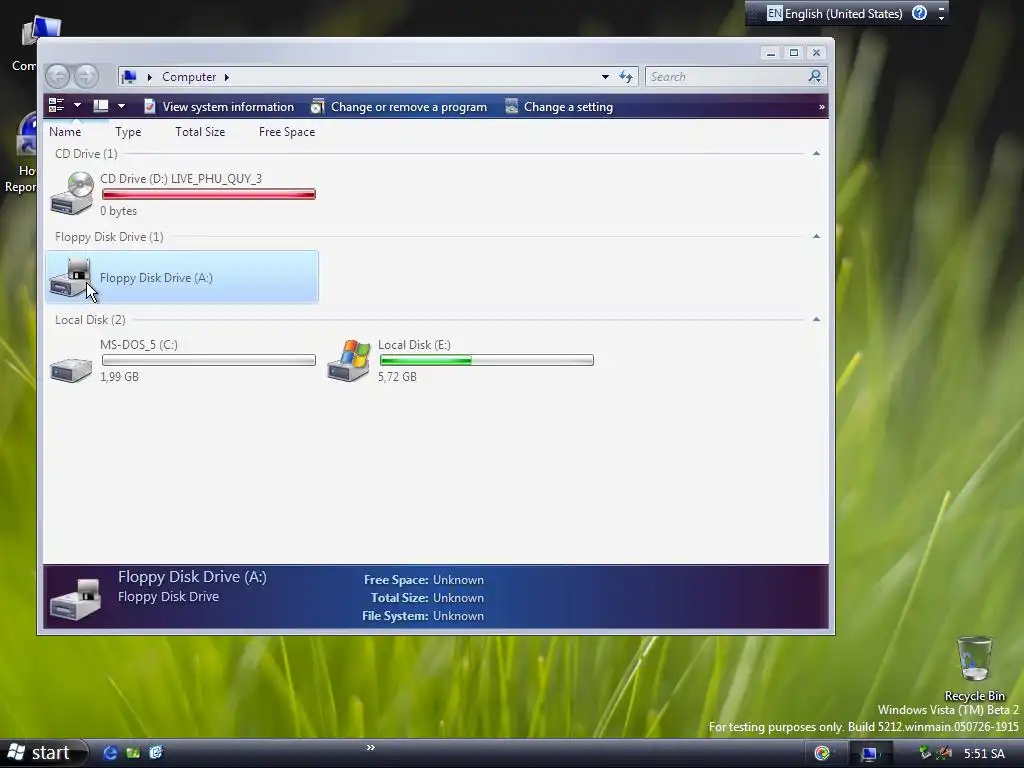Click the computer icon in the address bar
1024x768 pixels.
coord(129,77)
